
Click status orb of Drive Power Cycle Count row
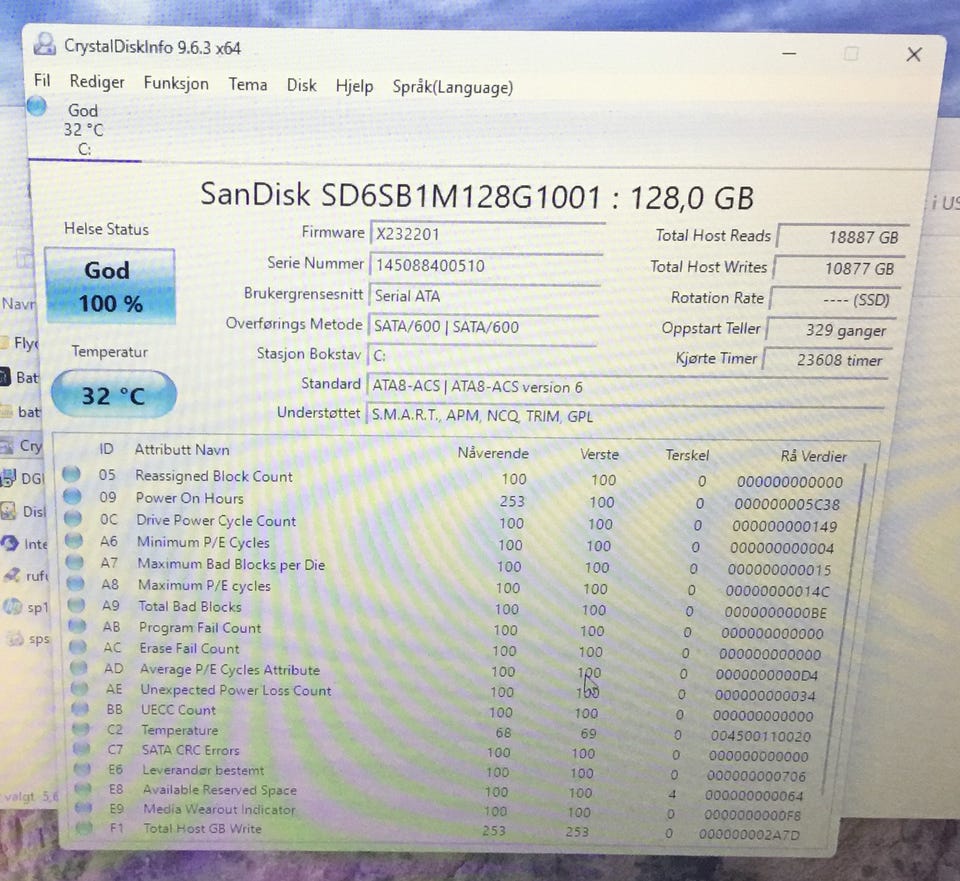coord(73,517)
